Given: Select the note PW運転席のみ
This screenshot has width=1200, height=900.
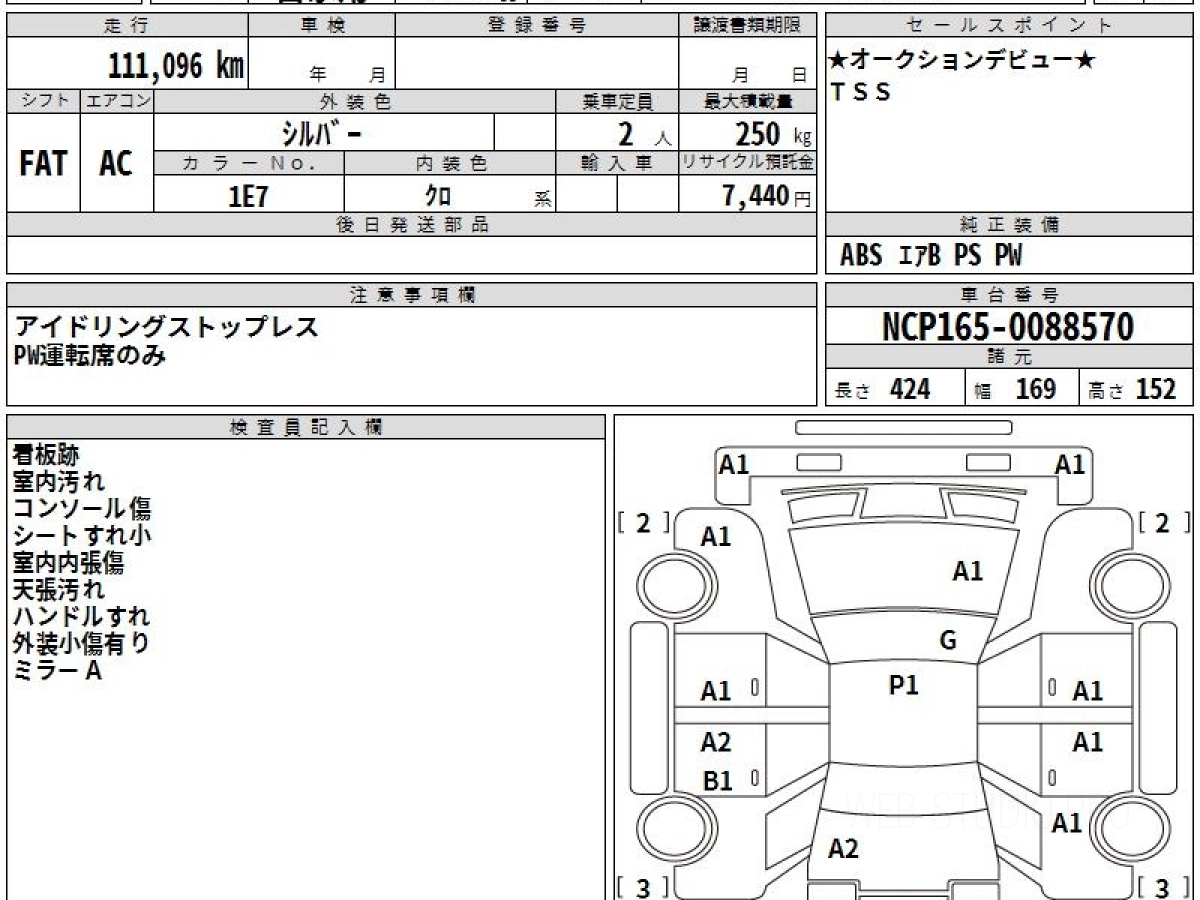Looking at the screenshot, I should [x=89, y=354].
